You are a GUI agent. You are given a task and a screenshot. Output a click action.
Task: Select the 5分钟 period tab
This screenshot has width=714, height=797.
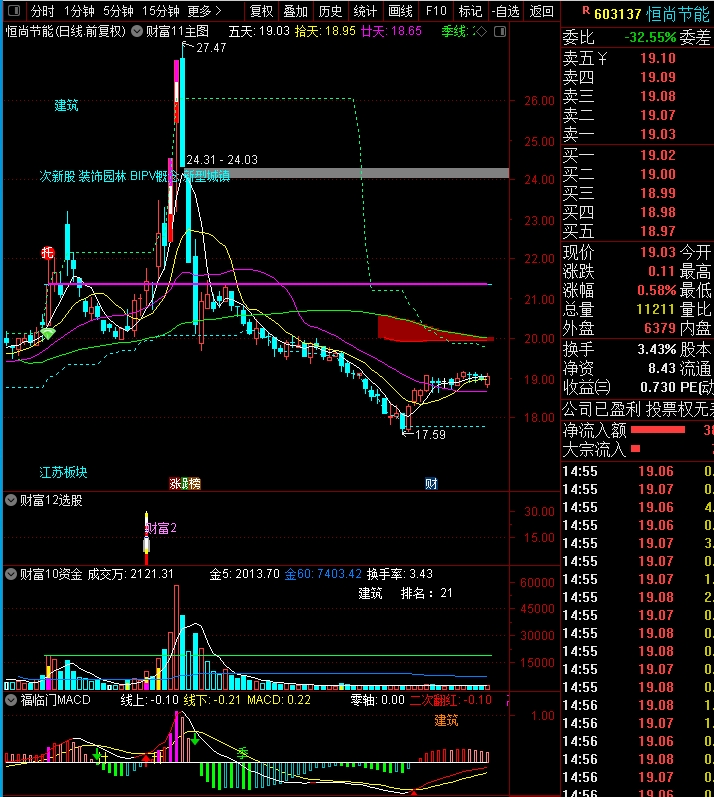click(118, 11)
